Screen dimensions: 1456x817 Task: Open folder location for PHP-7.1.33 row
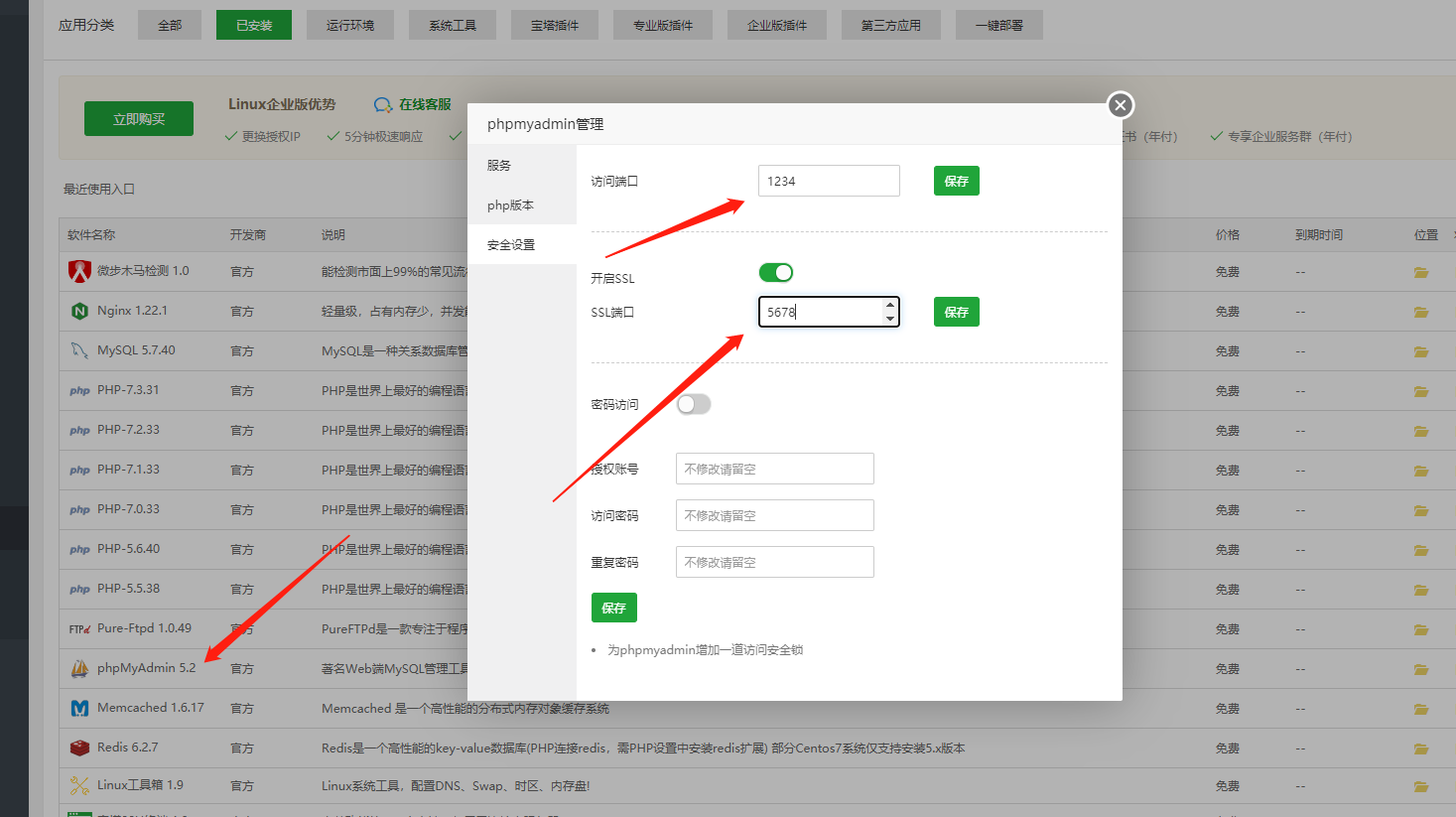(x=1421, y=471)
